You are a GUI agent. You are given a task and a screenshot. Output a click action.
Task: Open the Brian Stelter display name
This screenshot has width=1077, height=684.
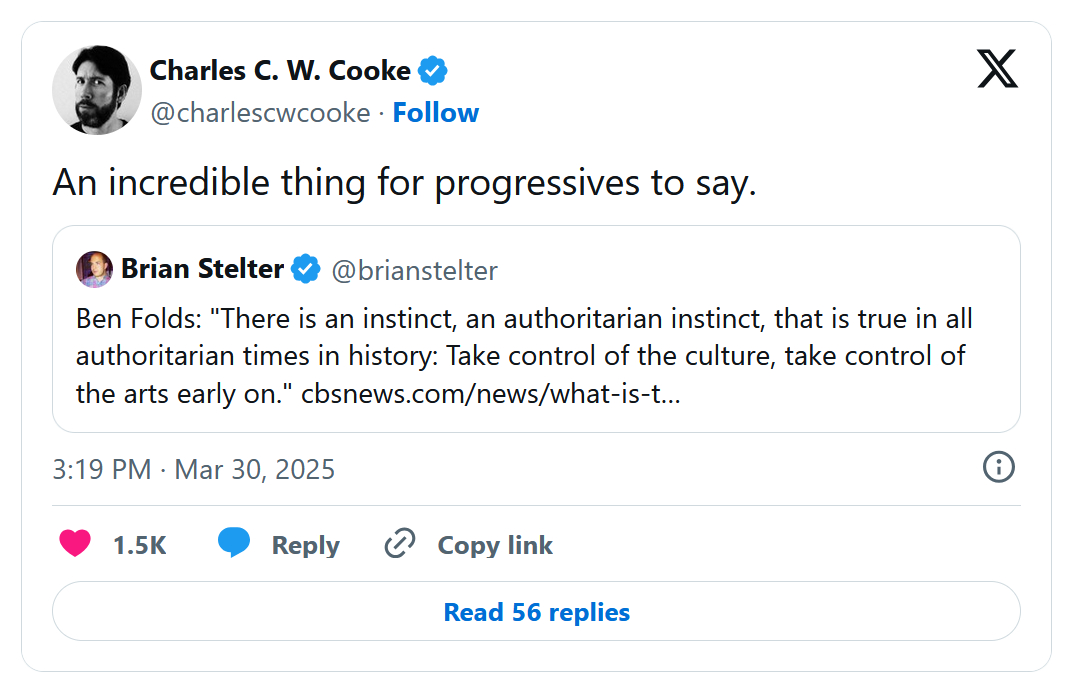[202, 269]
